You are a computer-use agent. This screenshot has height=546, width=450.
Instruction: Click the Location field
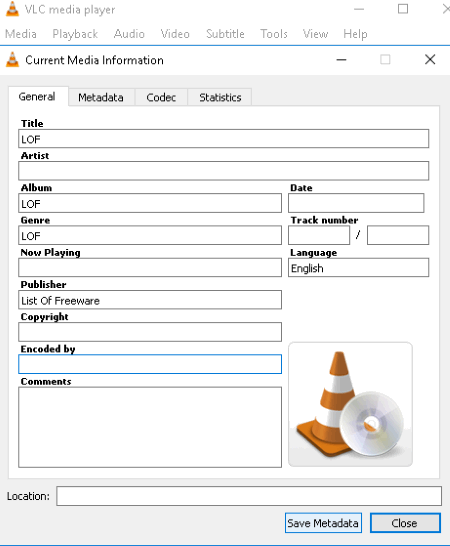coord(249,496)
